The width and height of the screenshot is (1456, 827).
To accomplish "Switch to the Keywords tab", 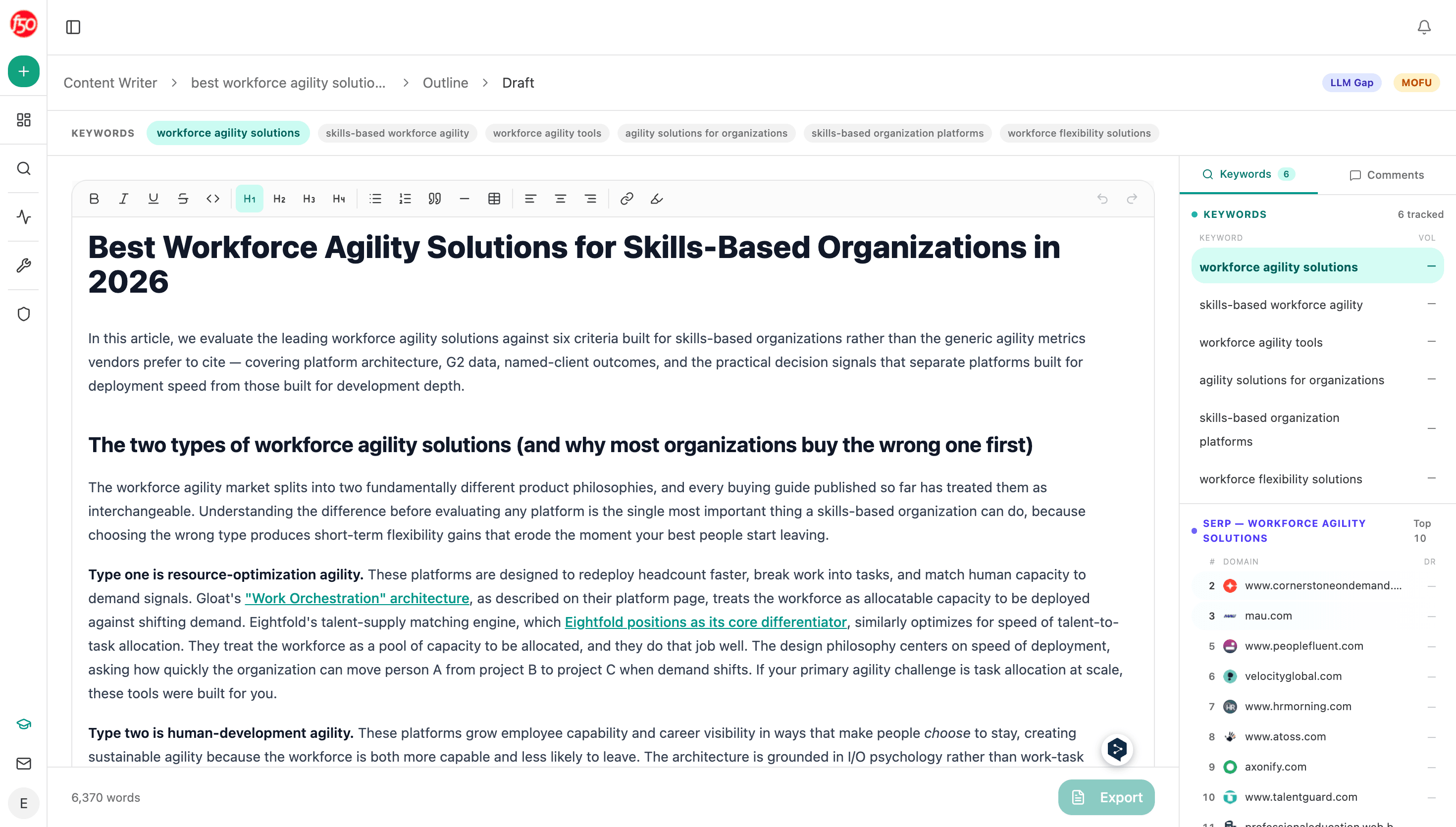I will (x=1248, y=174).
